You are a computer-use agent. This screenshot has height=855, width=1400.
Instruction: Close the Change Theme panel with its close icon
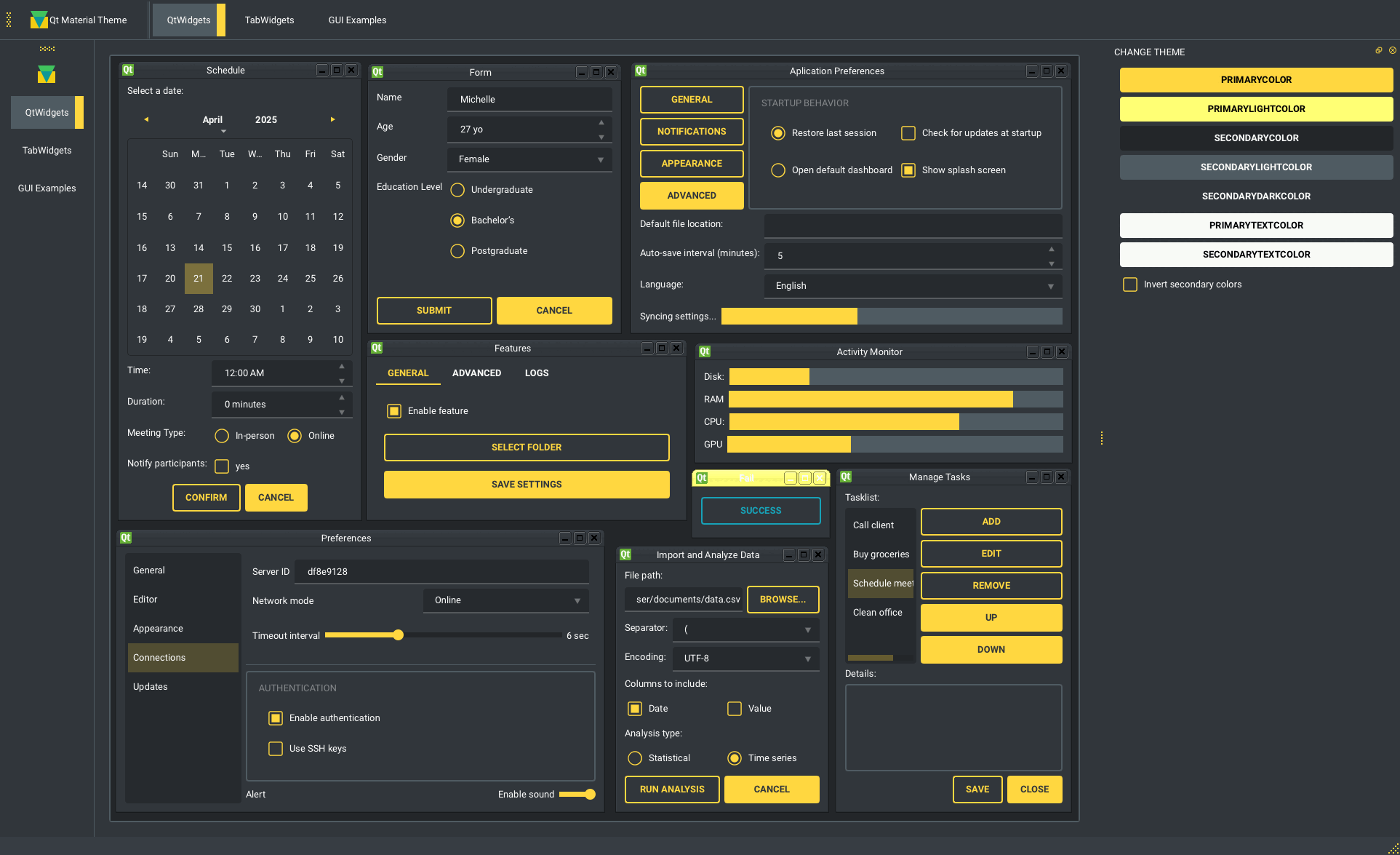click(x=1393, y=50)
